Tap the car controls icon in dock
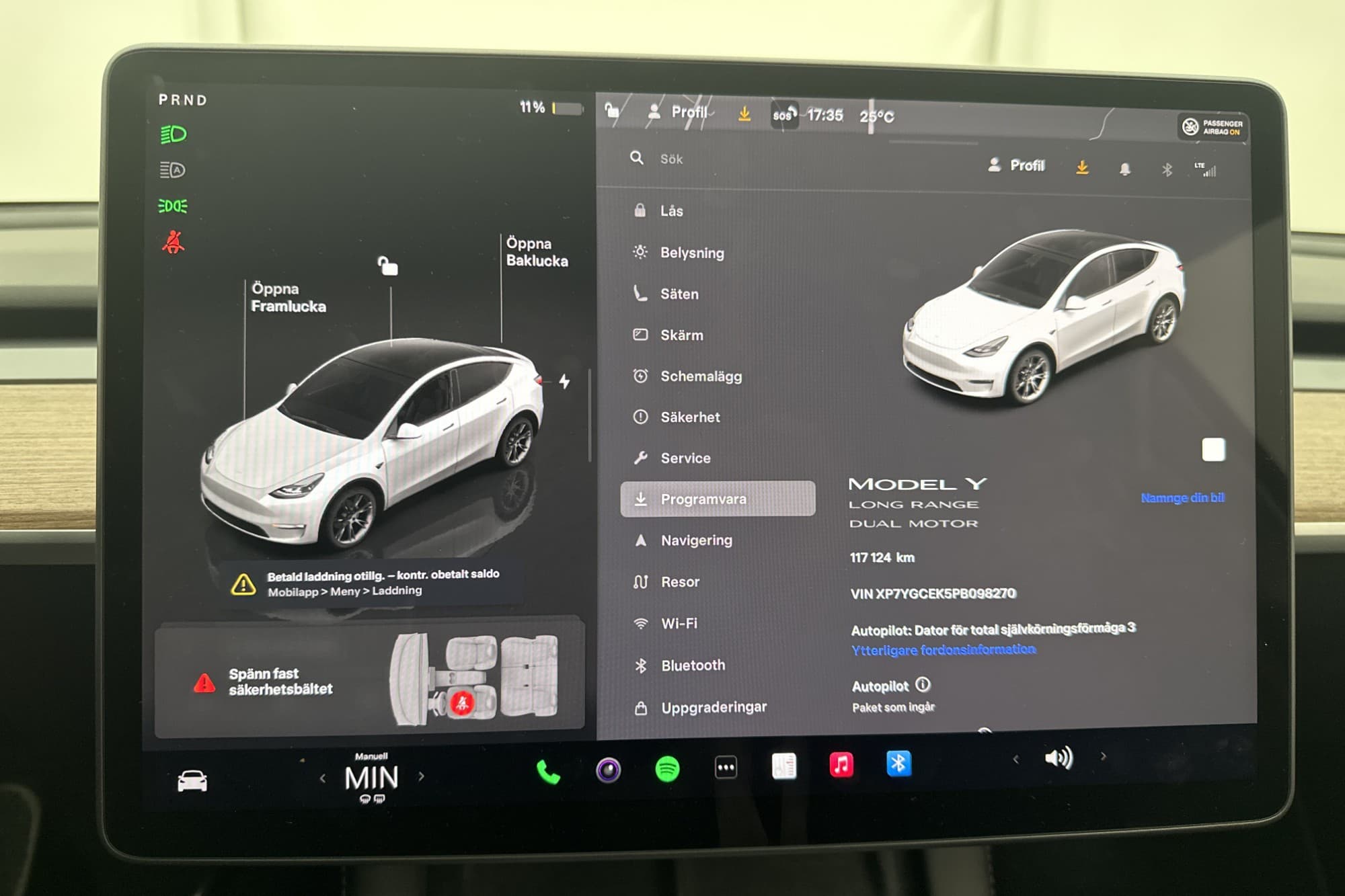The width and height of the screenshot is (1345, 896). (x=192, y=781)
